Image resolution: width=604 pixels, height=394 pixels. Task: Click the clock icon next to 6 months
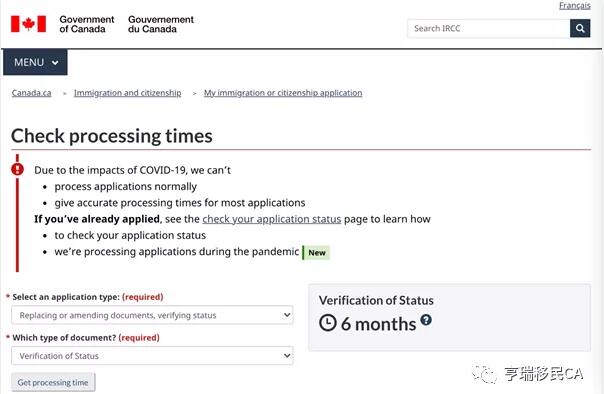point(328,323)
